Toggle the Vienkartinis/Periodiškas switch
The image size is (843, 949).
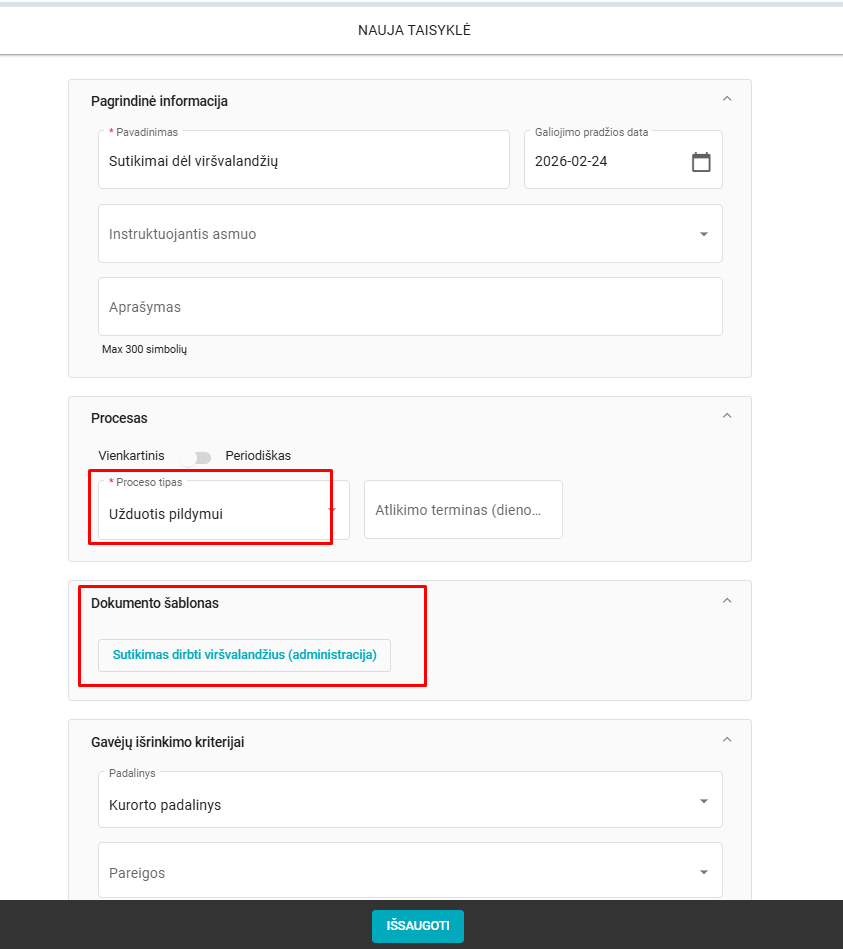pyautogui.click(x=196, y=457)
